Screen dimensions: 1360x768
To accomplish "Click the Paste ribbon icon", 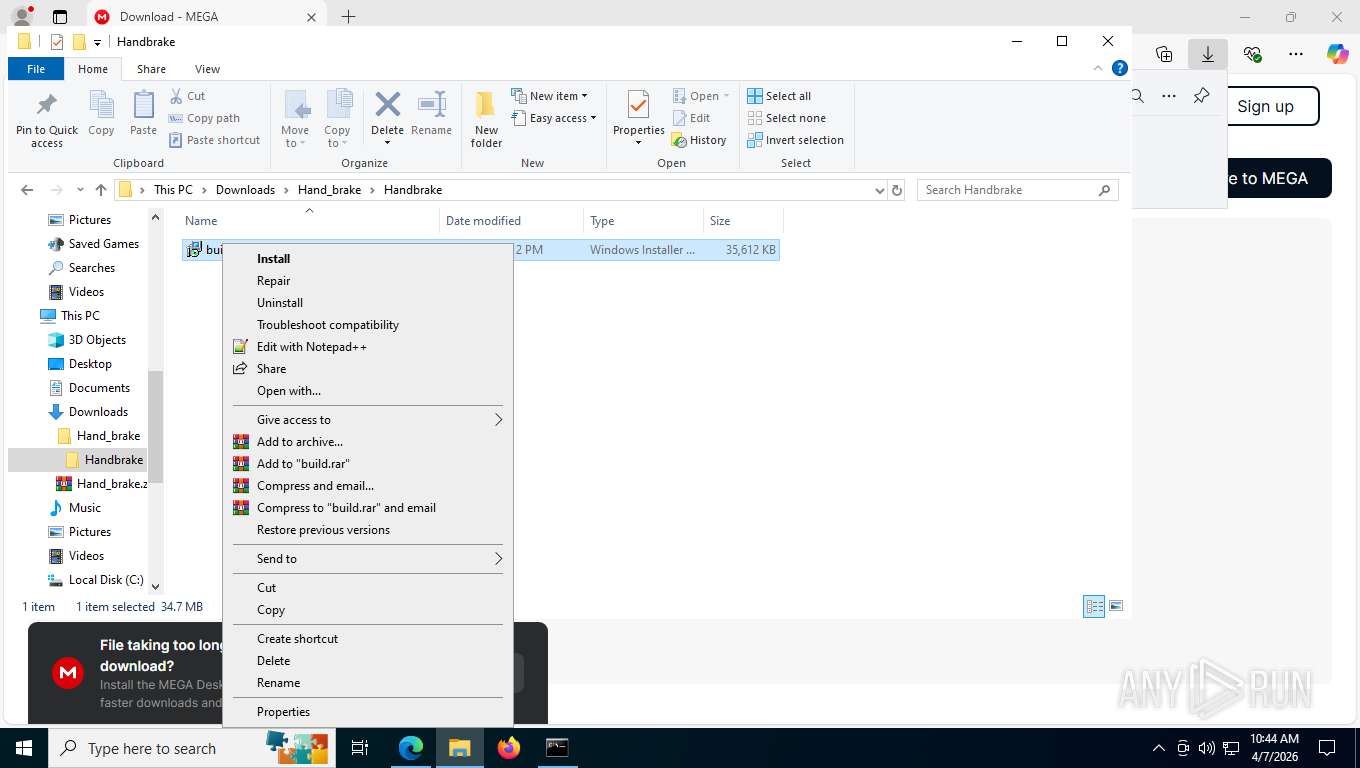I will tap(143, 113).
